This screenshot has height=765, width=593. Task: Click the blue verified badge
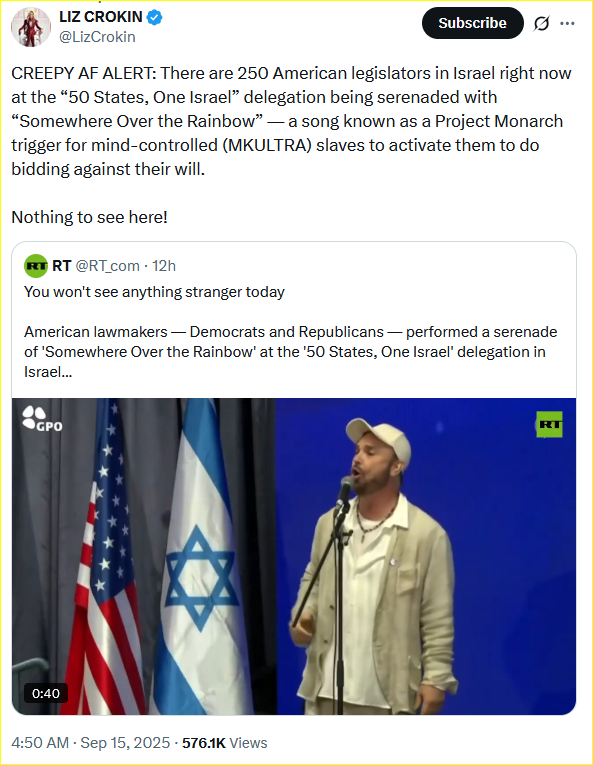click(x=155, y=18)
